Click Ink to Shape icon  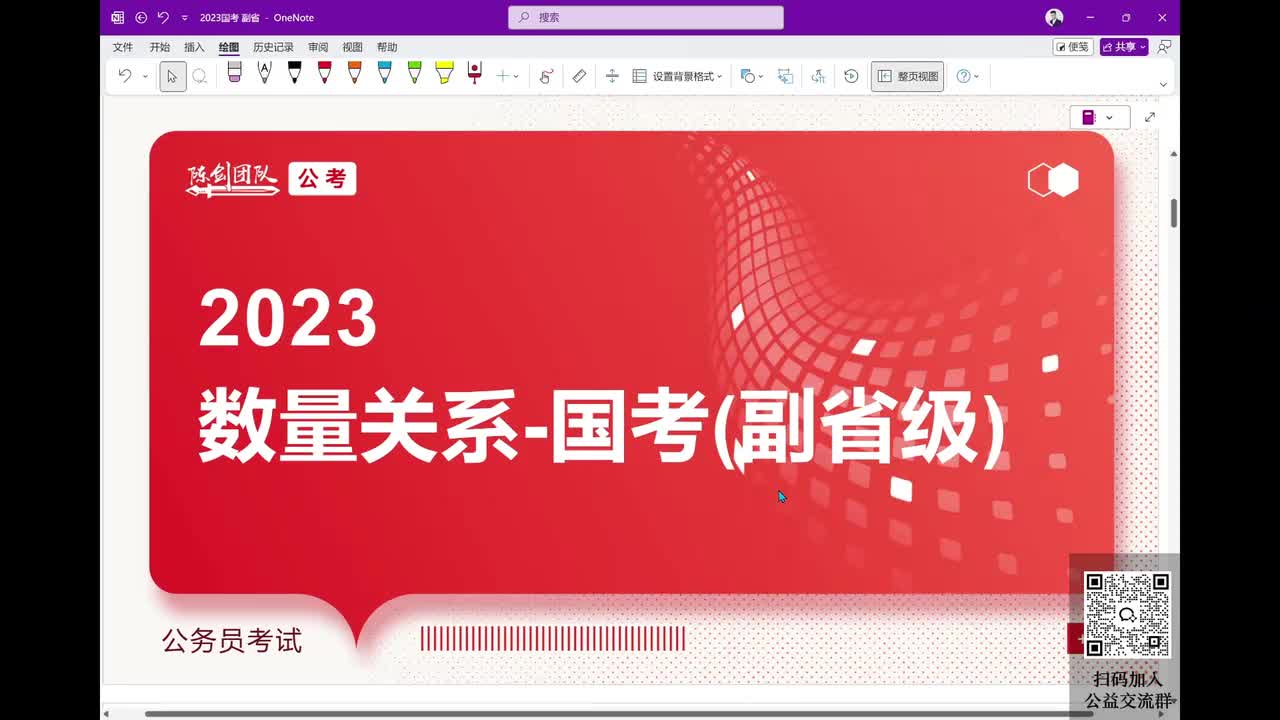coord(785,76)
